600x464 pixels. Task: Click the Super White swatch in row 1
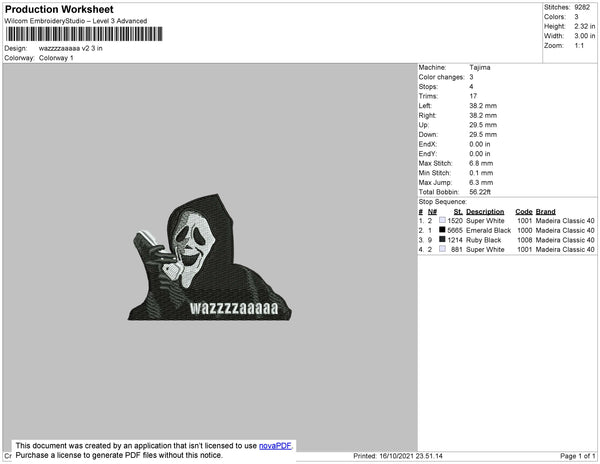pos(442,220)
